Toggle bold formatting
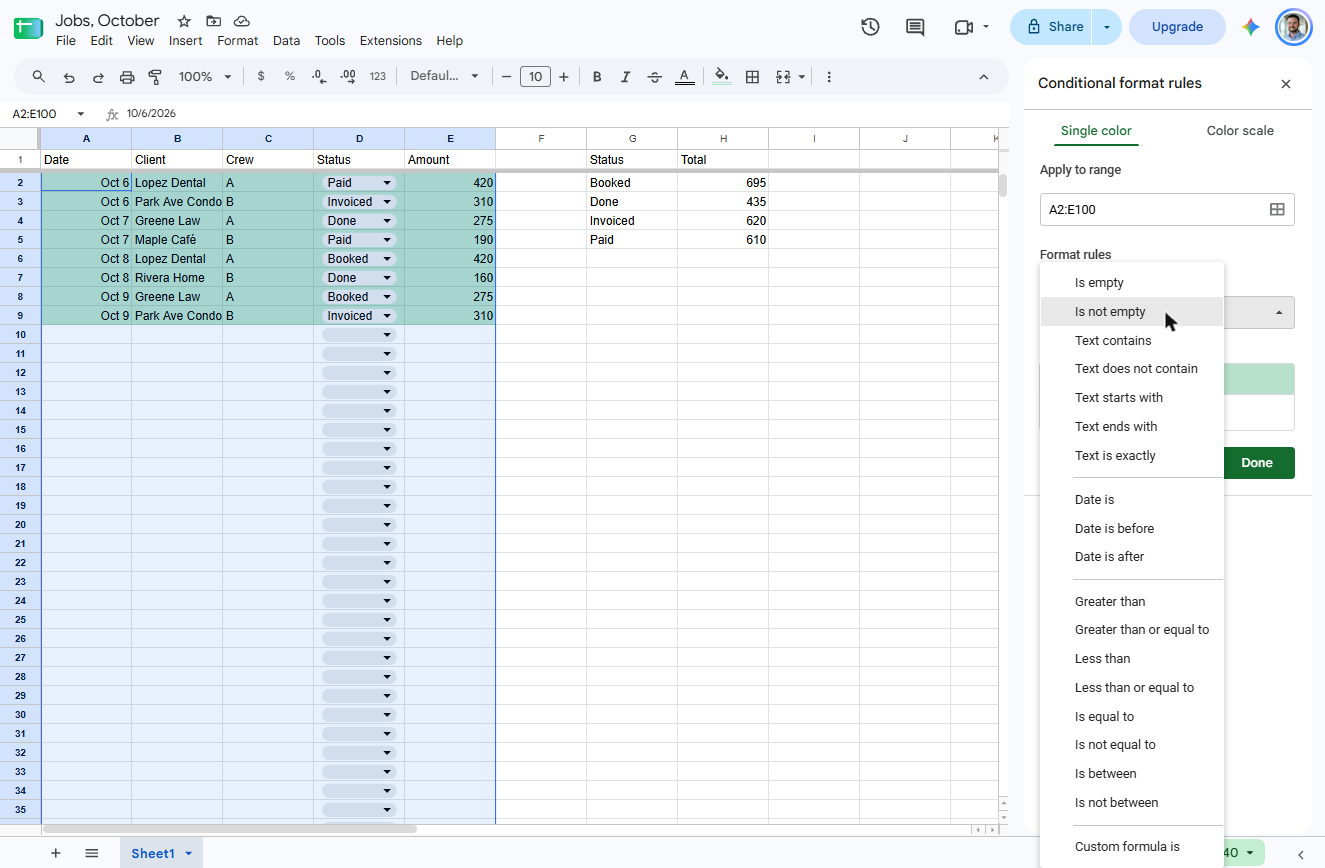 [597, 77]
